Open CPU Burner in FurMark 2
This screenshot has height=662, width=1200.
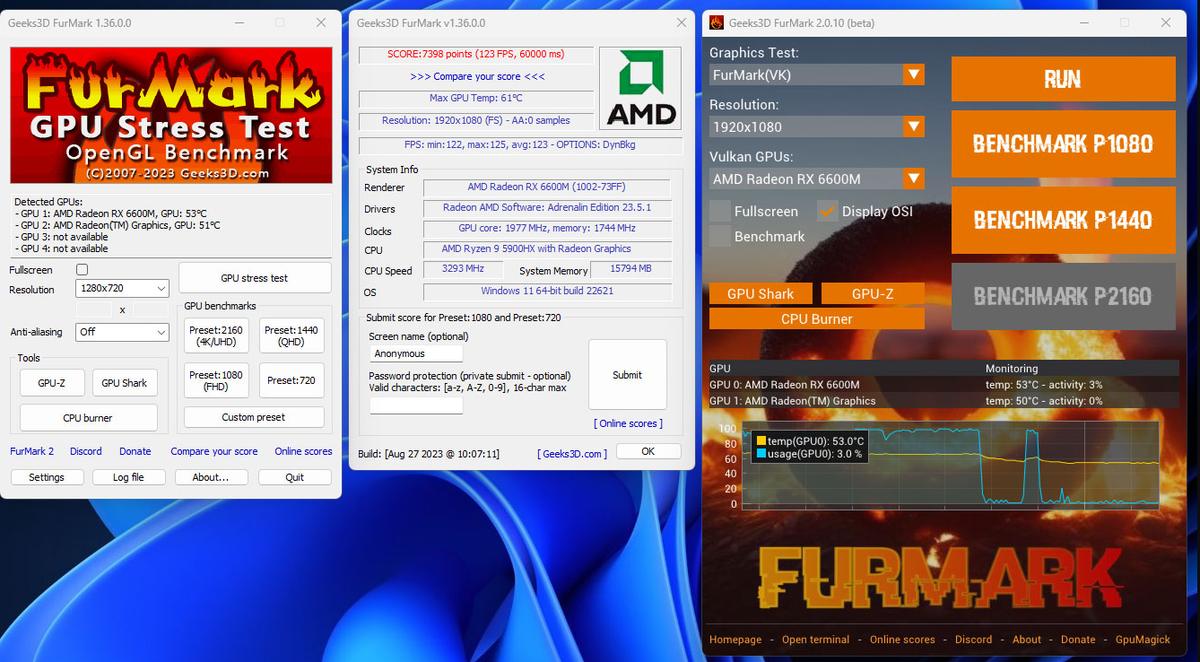click(817, 319)
